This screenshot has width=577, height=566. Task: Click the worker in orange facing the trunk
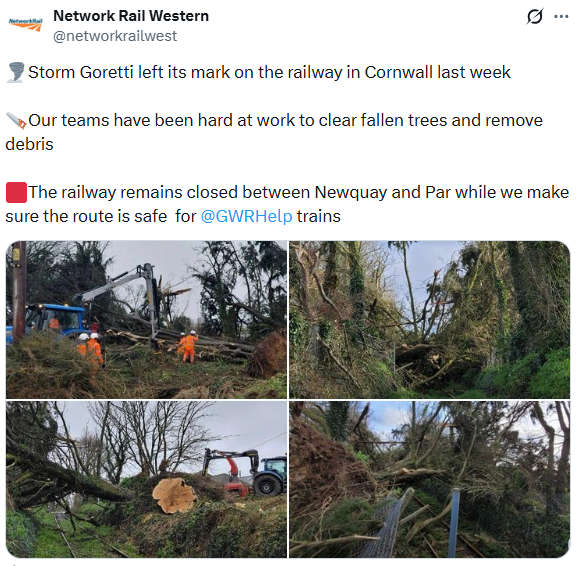(x=188, y=346)
